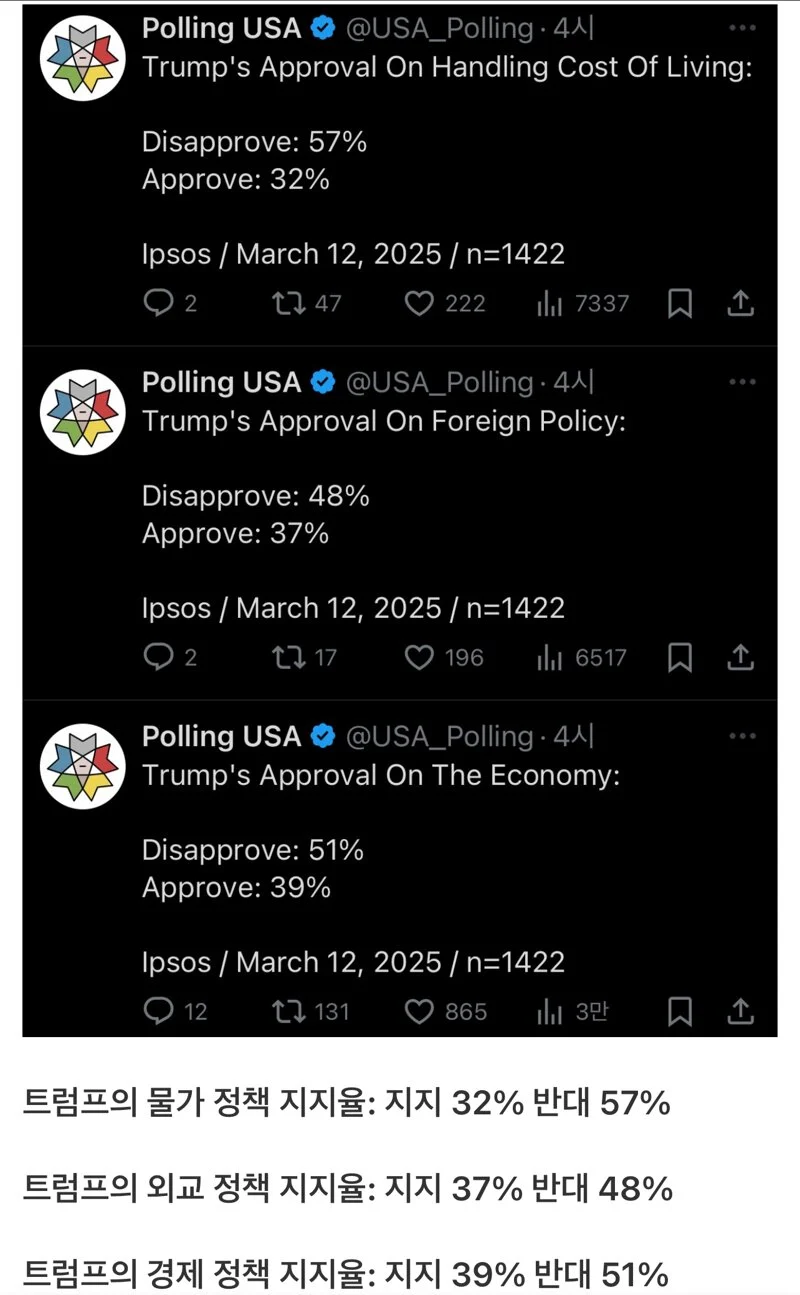Reply to the Cost Of Living tweet
This screenshot has width=800, height=1295.
click(x=158, y=303)
